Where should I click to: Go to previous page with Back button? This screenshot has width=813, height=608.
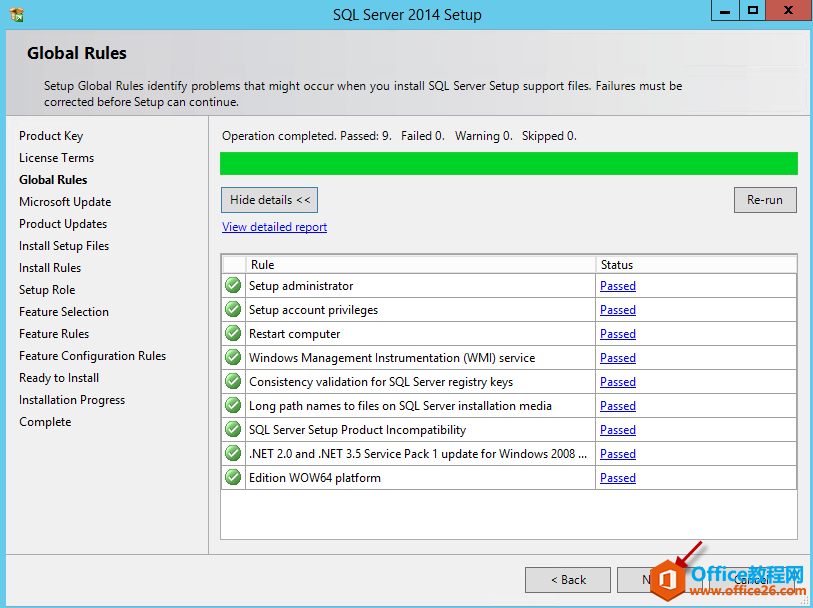pyautogui.click(x=568, y=580)
